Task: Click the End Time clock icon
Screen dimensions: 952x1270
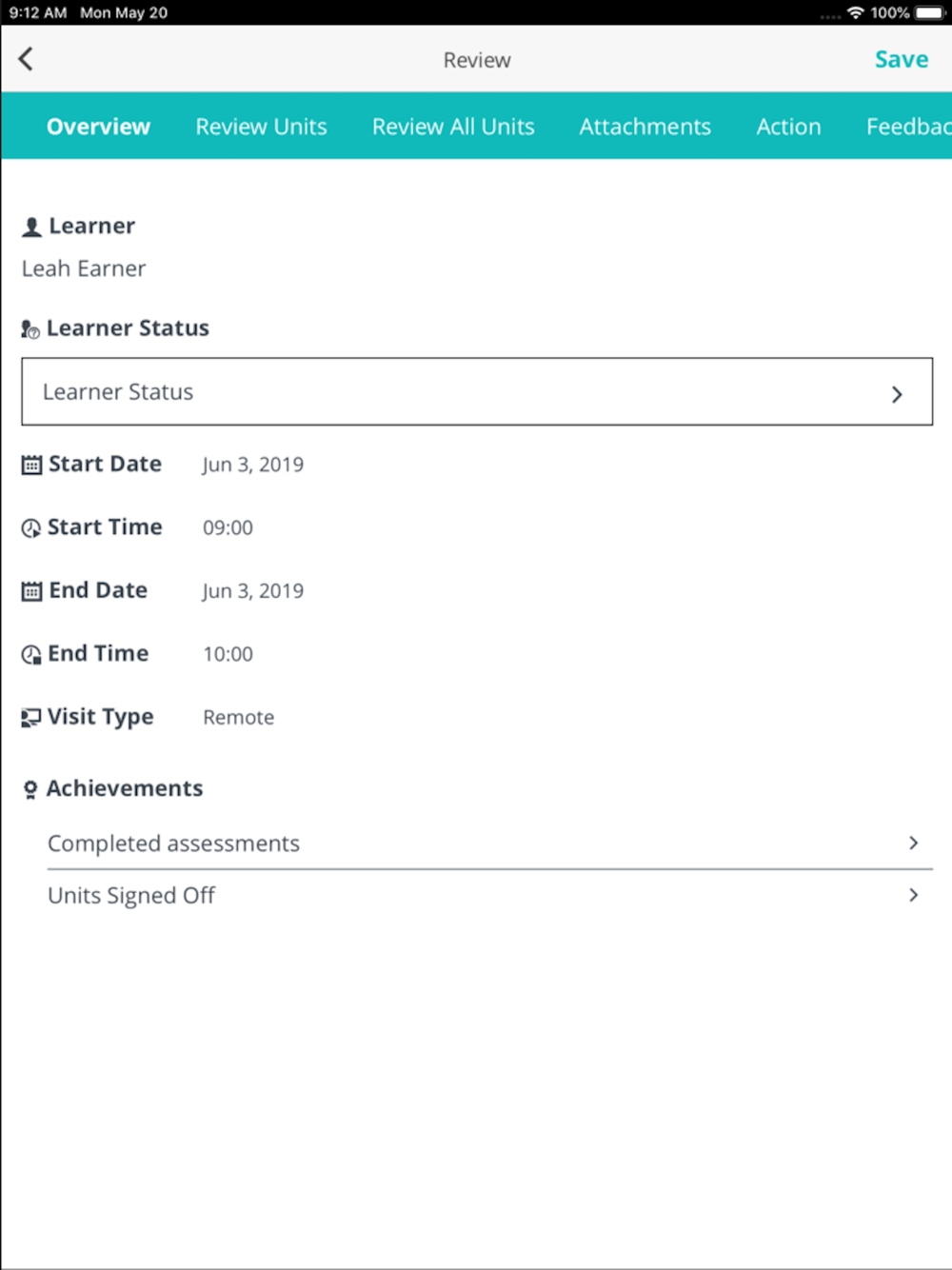Action: click(31, 655)
